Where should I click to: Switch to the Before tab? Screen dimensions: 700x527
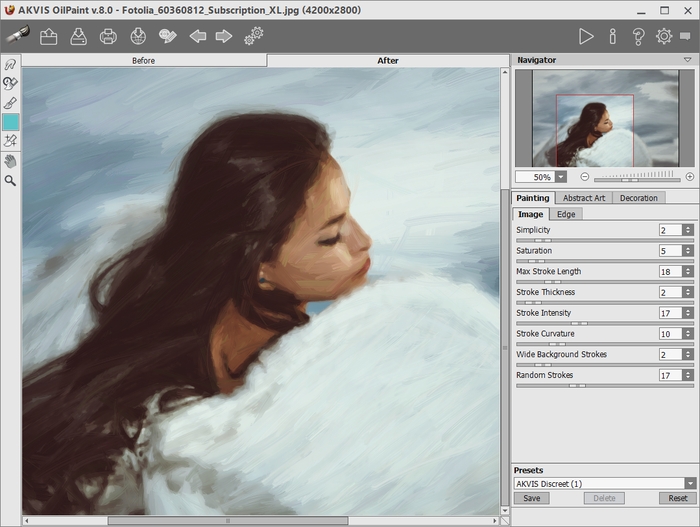pyautogui.click(x=144, y=61)
